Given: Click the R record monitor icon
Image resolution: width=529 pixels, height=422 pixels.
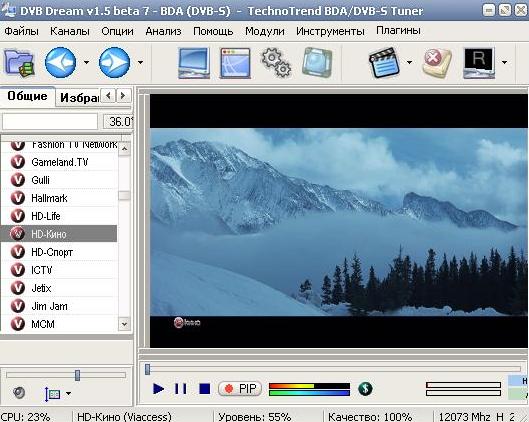Looking at the screenshot, I should click(x=479, y=63).
